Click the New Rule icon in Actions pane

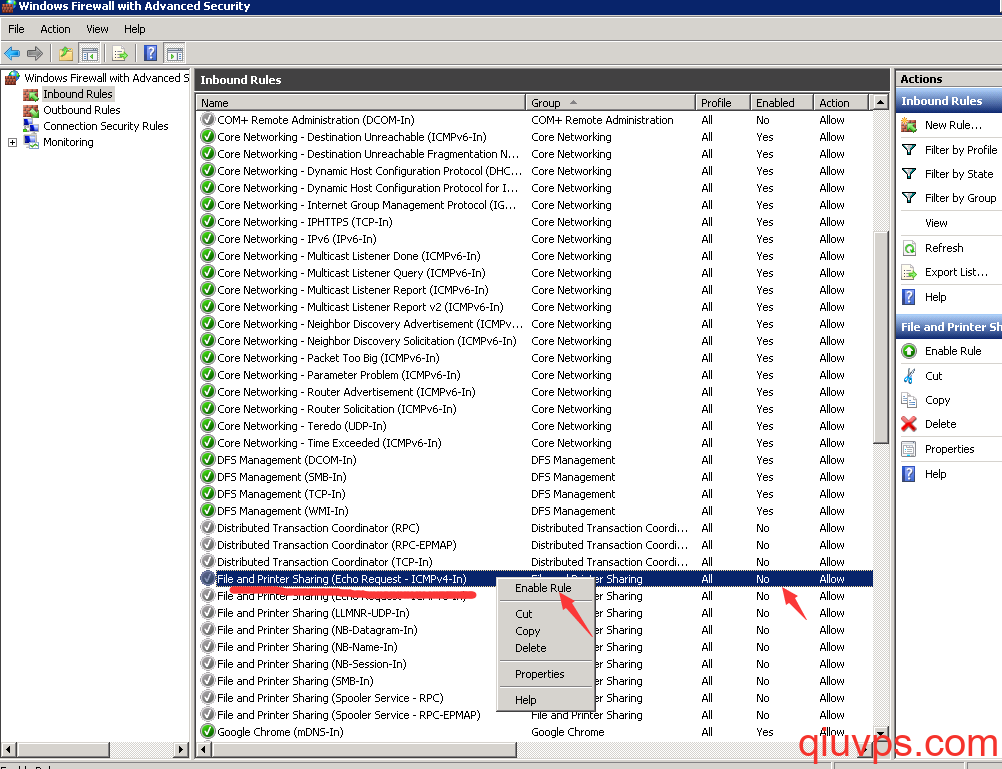[909, 125]
